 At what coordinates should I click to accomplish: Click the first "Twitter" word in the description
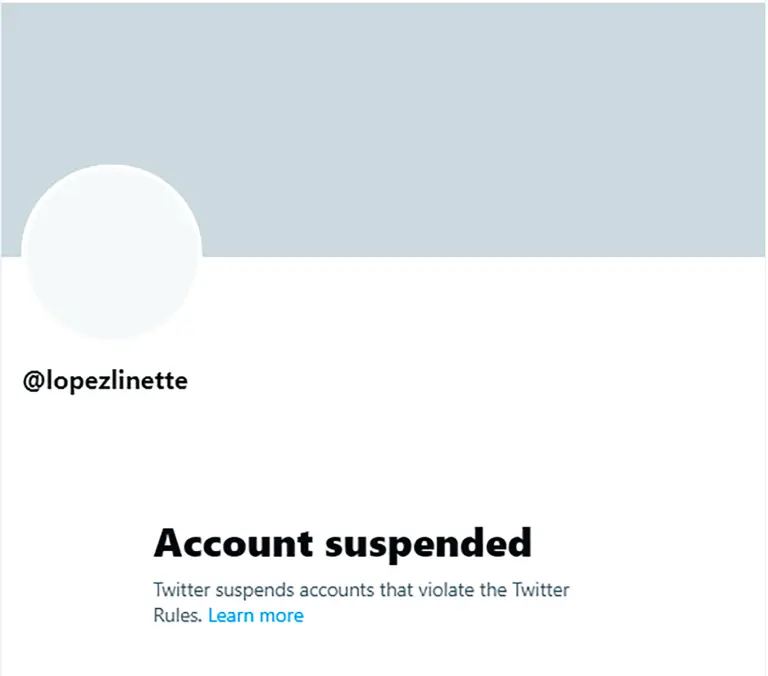(183, 589)
